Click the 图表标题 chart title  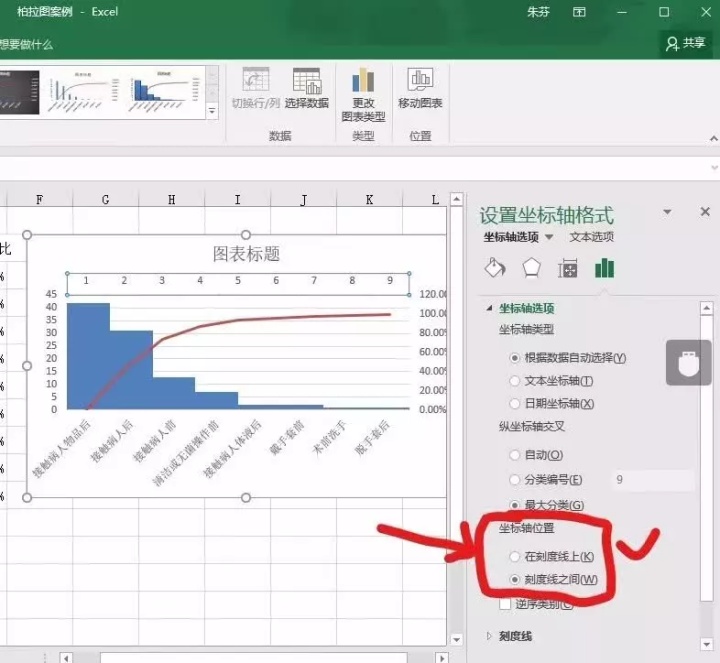click(246, 253)
